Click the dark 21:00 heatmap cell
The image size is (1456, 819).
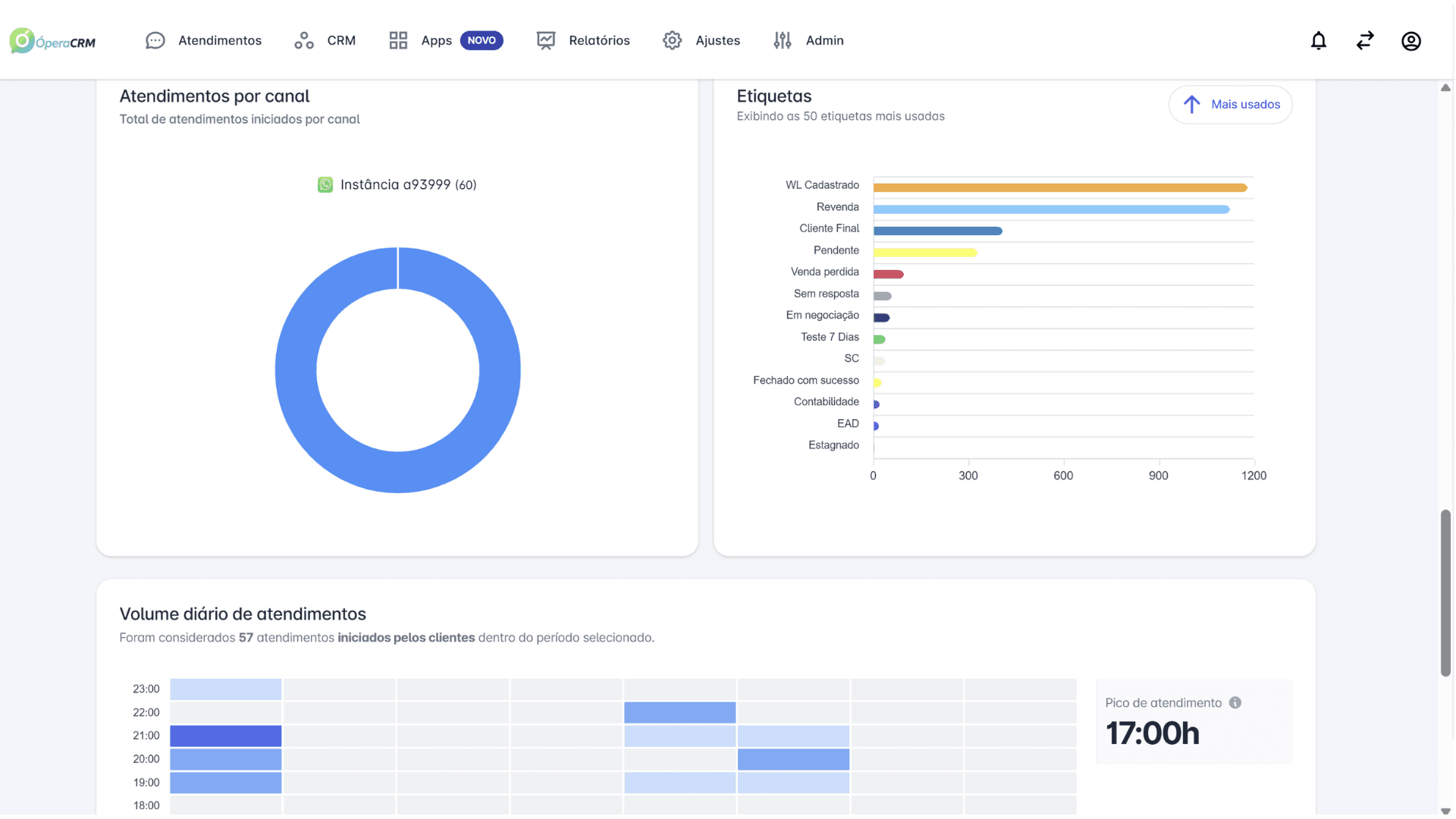pos(226,736)
